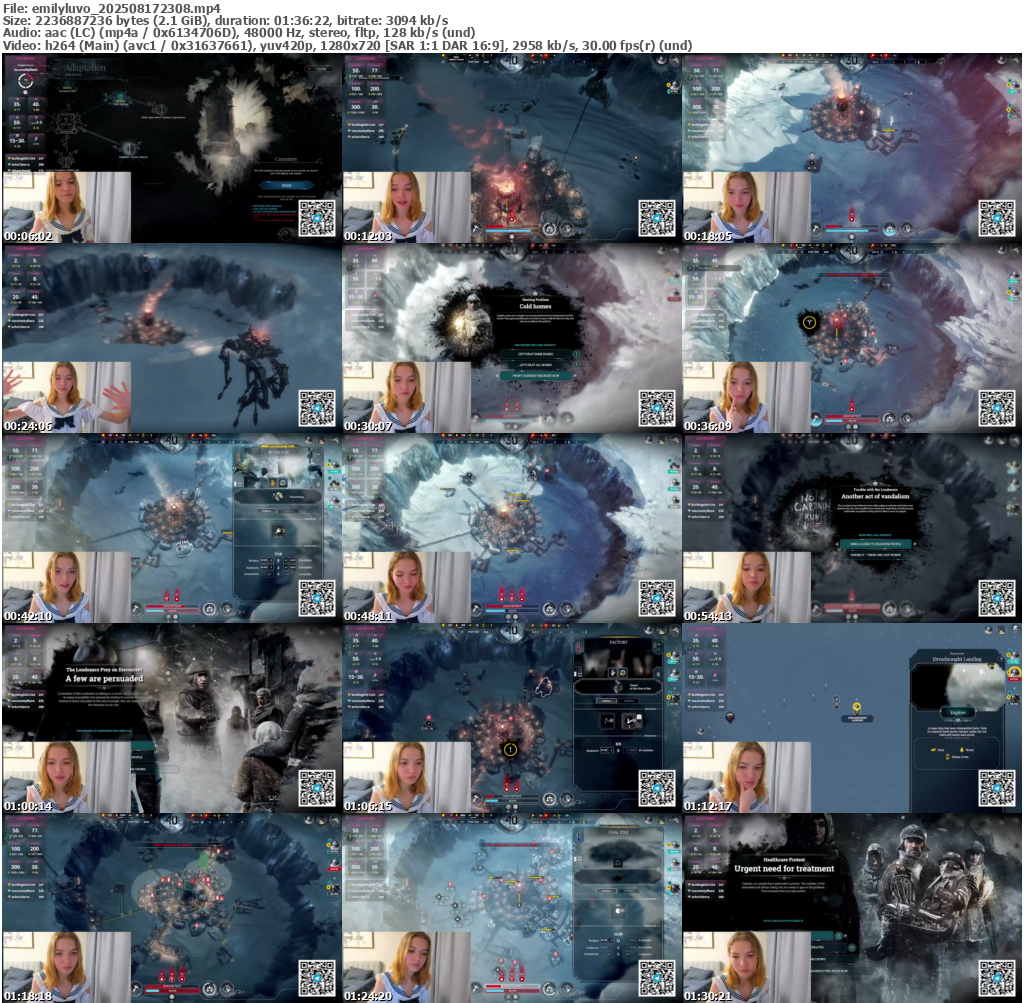The height and width of the screenshot is (1003, 1024).
Task: Open the frame stamped 01:00:14
Action: [x=172, y=718]
